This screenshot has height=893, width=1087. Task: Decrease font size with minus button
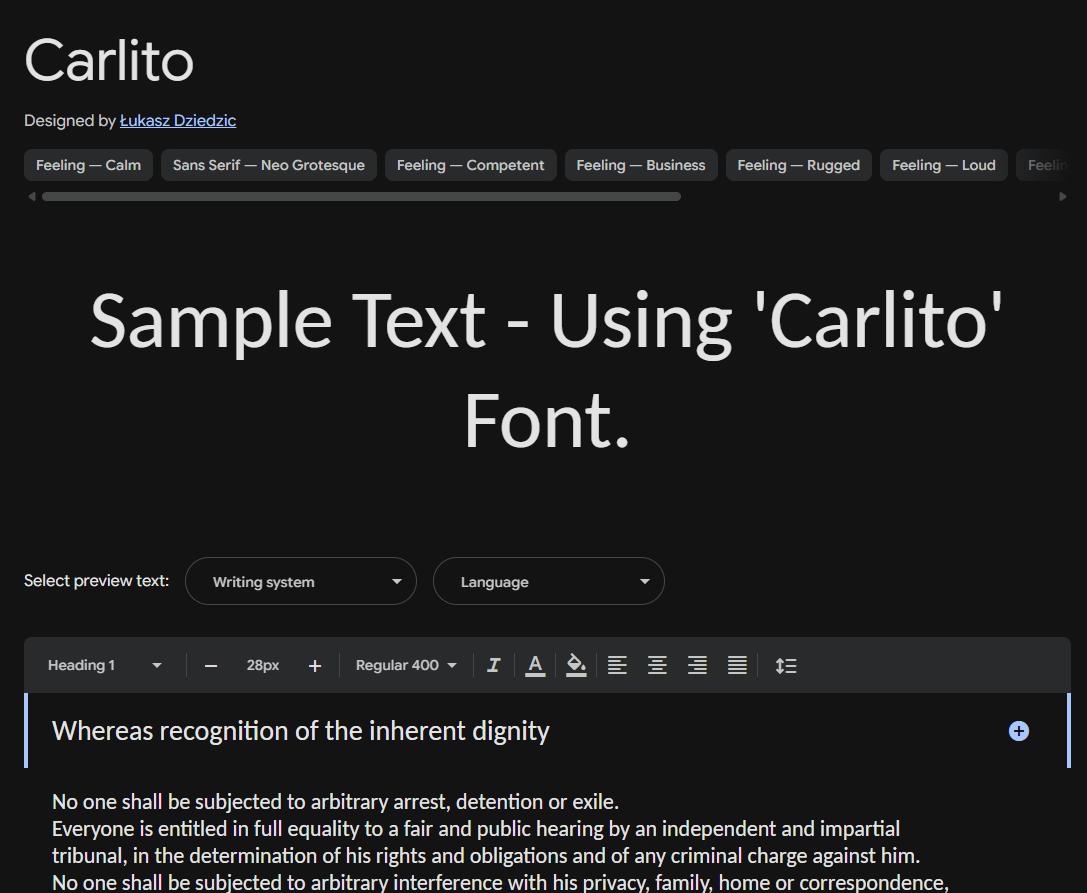[211, 666]
